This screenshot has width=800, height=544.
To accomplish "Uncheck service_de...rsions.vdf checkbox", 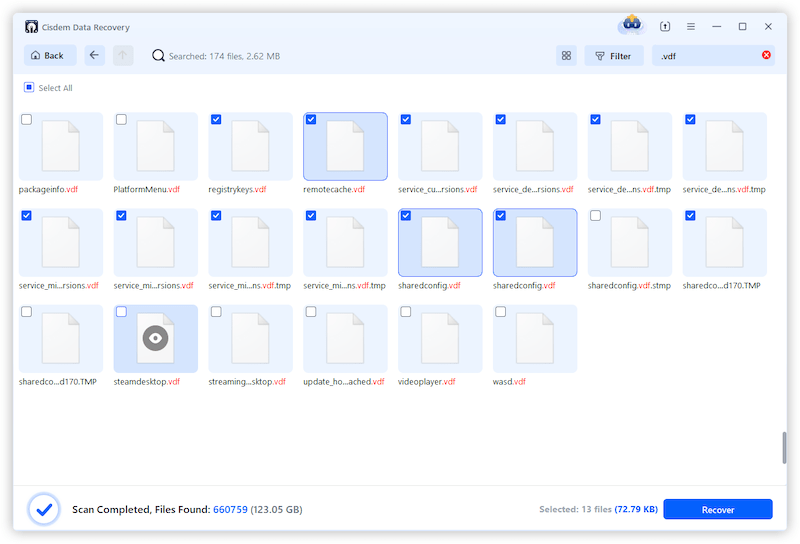I will pos(501,119).
